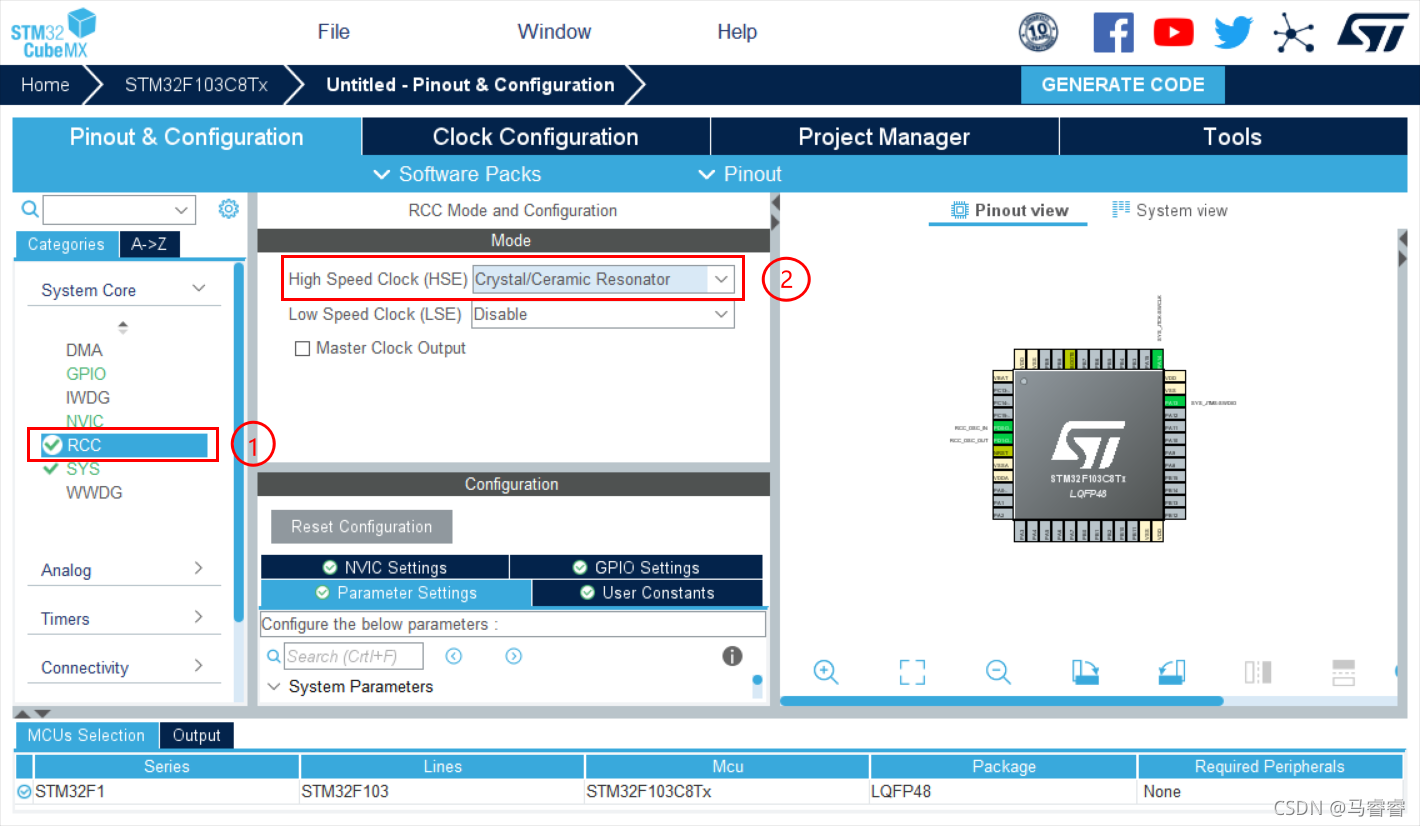The width and height of the screenshot is (1420, 826).
Task: Click the pinout horizontal scrollbar
Action: coord(1001,701)
